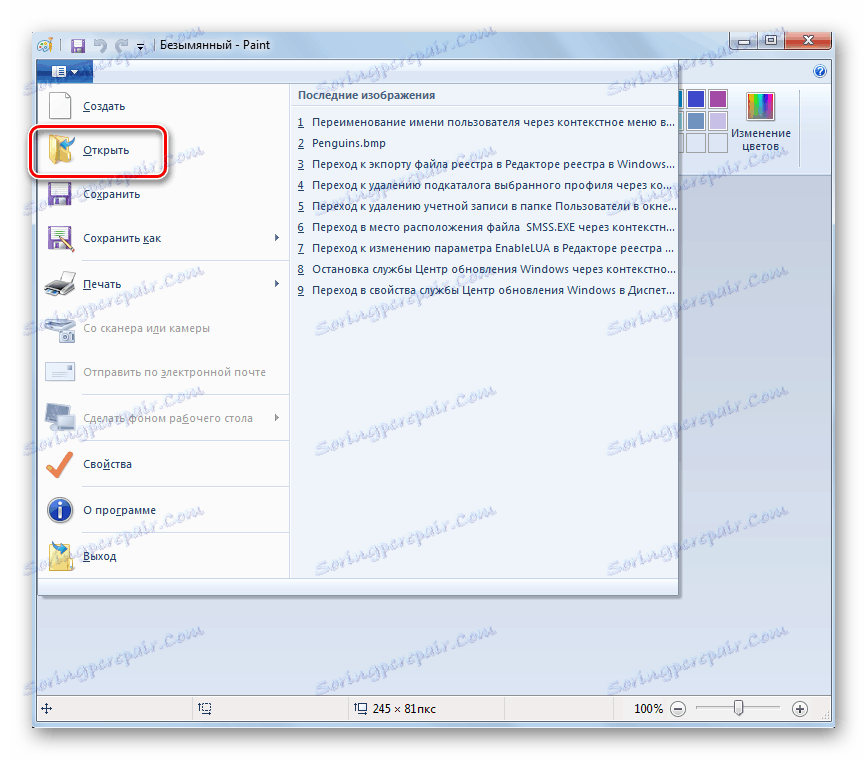Open recent image 5 Переход к удалению учетной записи
867x760 pixels.
(x=485, y=206)
